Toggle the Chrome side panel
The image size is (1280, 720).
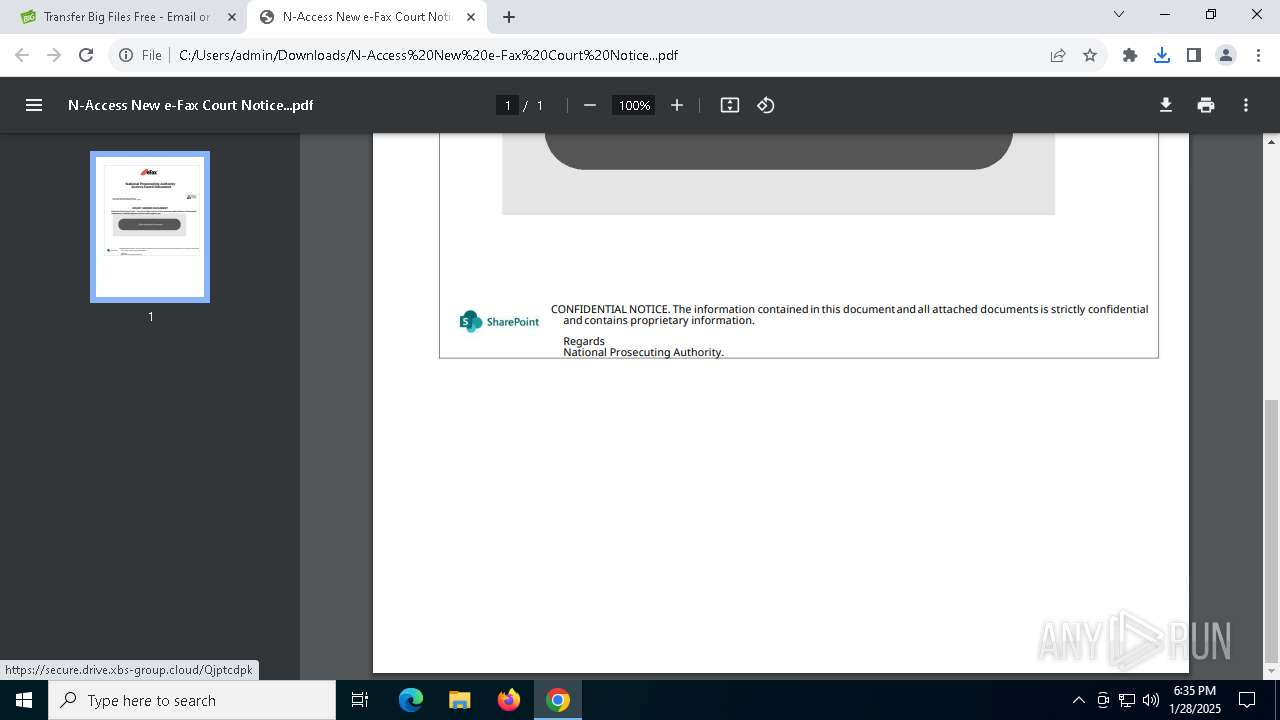pyautogui.click(x=1194, y=55)
